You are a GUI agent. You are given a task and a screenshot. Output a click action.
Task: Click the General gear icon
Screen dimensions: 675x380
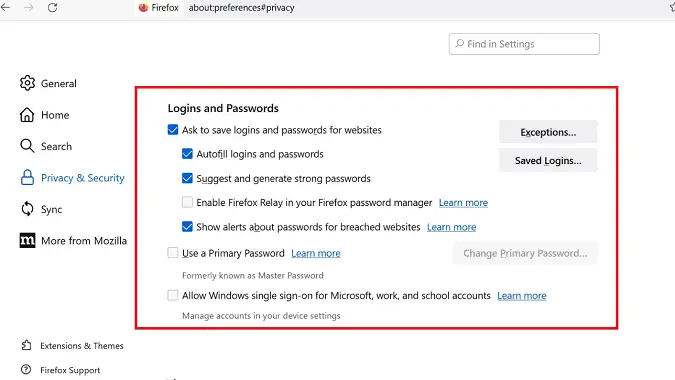[27, 83]
